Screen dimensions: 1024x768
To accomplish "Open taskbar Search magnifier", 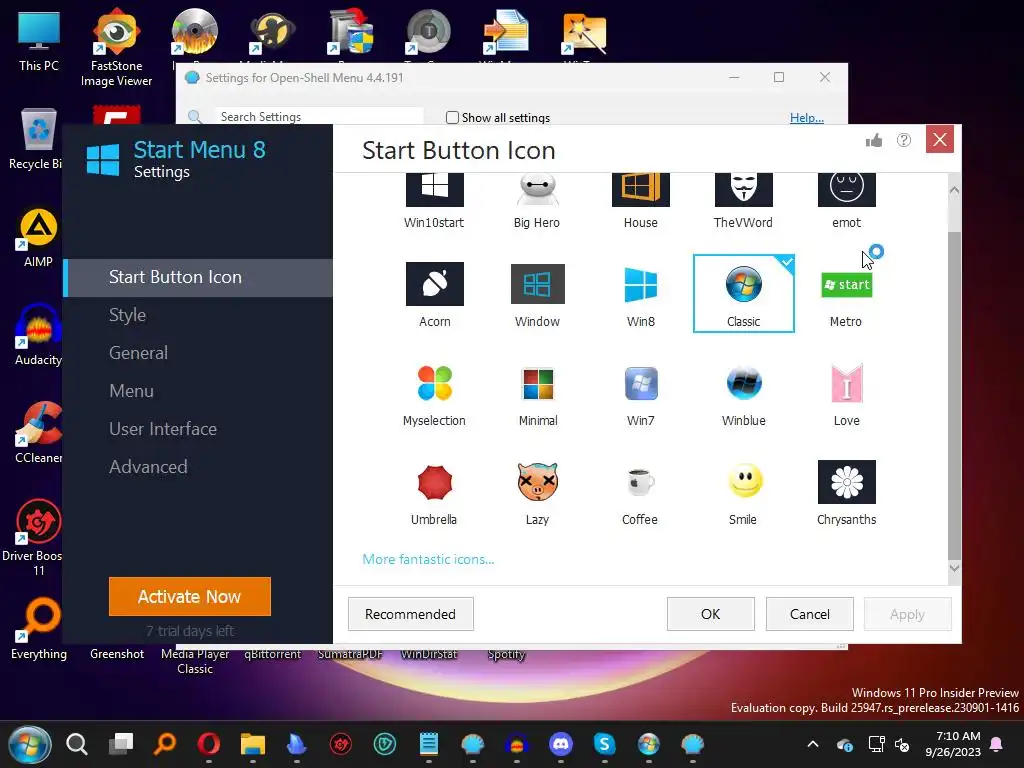I will [76, 744].
